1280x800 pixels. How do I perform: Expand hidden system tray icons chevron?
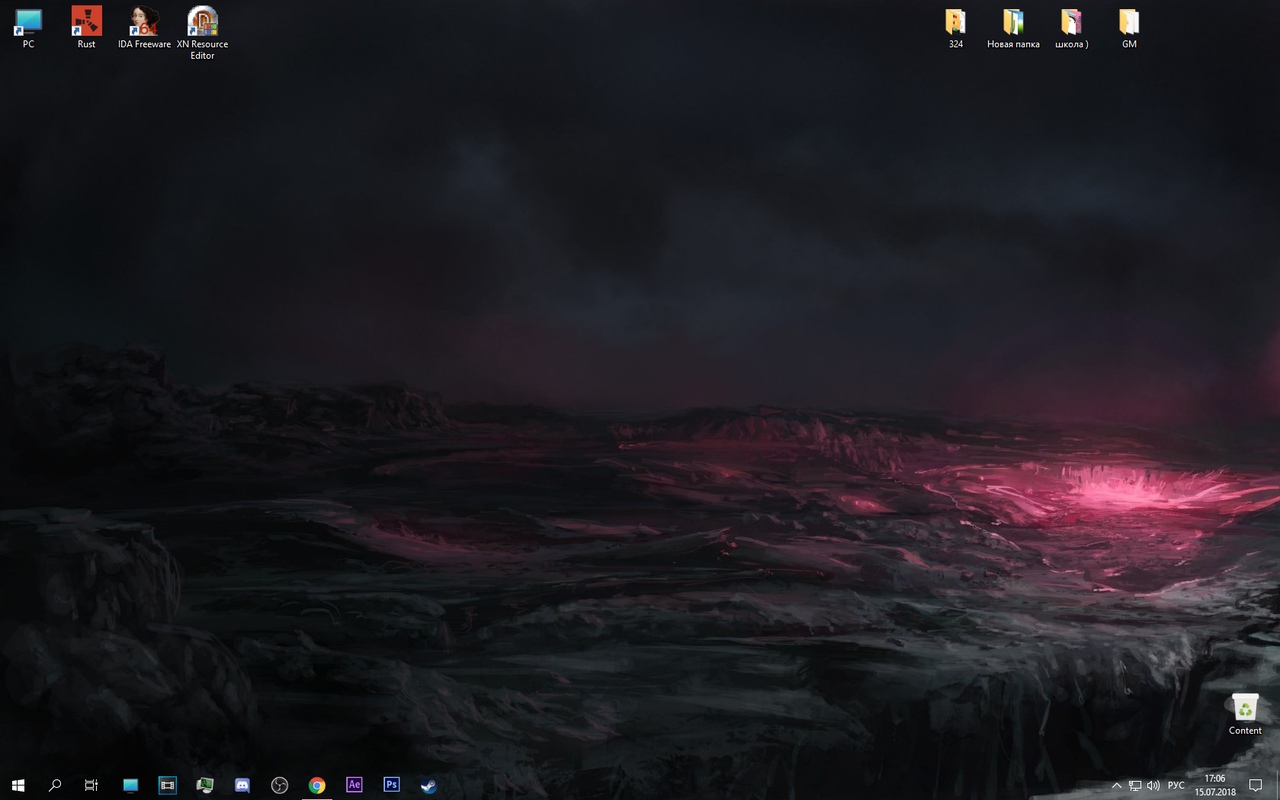(1117, 785)
